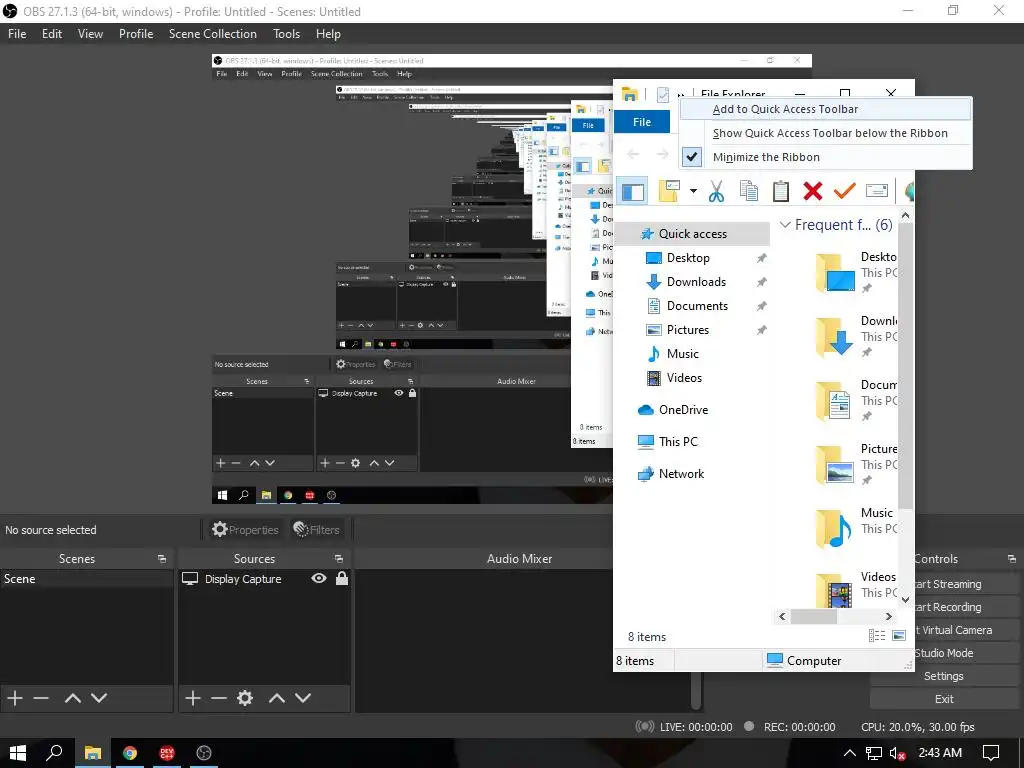The image size is (1024, 768).
Task: Toggle Display Capture visibility eye icon
Action: [x=319, y=579]
